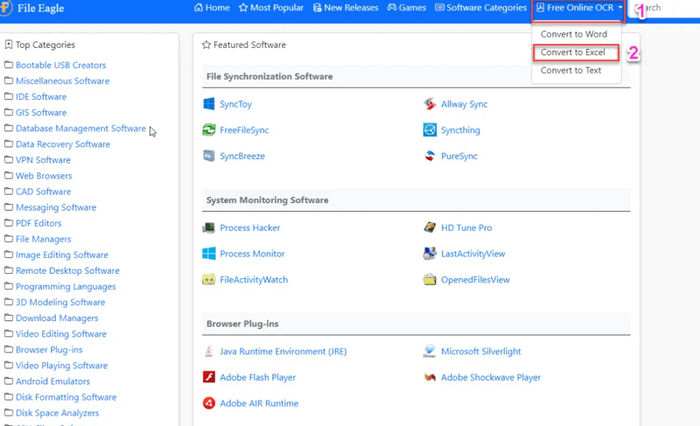Select Convert to Word option
The image size is (700, 426).
click(574, 34)
